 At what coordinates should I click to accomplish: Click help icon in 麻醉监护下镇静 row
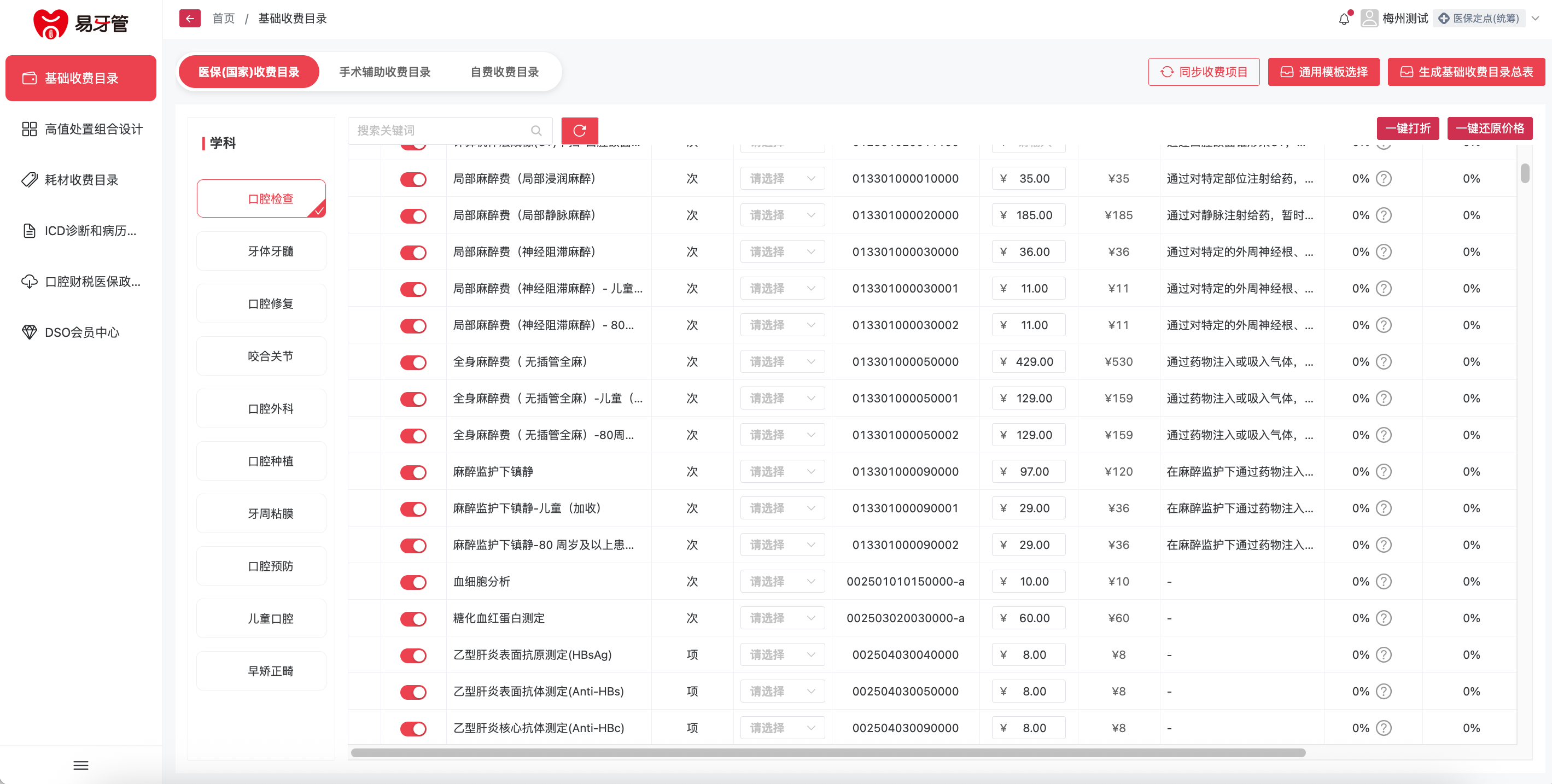click(x=1384, y=471)
